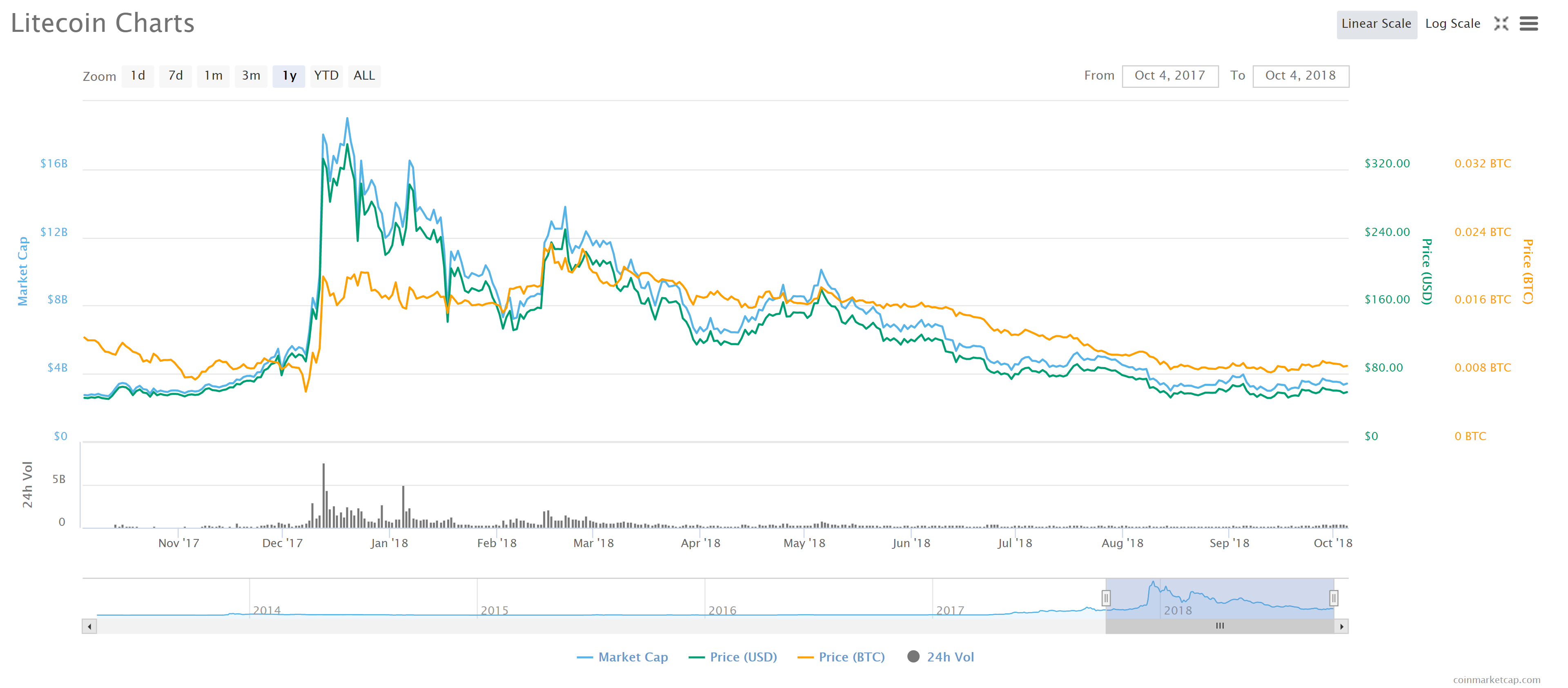Click the 2014 label in navigator
Screen dimensions: 1568x688
pos(267,610)
